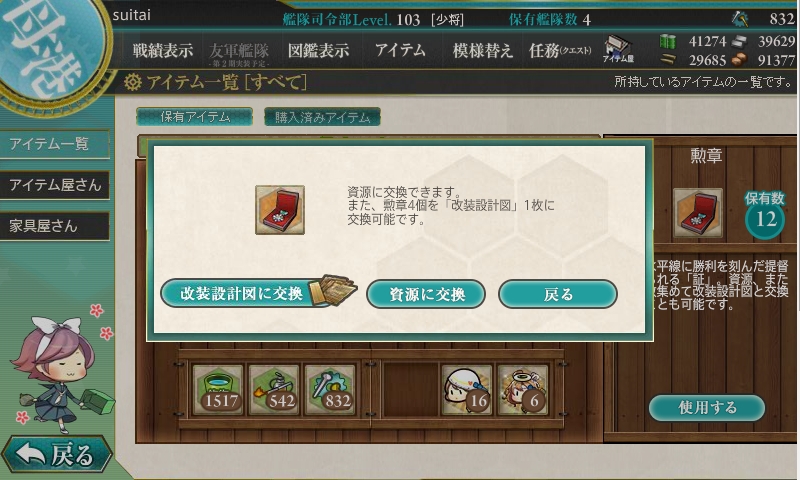Switch to 購入済みアイテム tab

click(322, 117)
